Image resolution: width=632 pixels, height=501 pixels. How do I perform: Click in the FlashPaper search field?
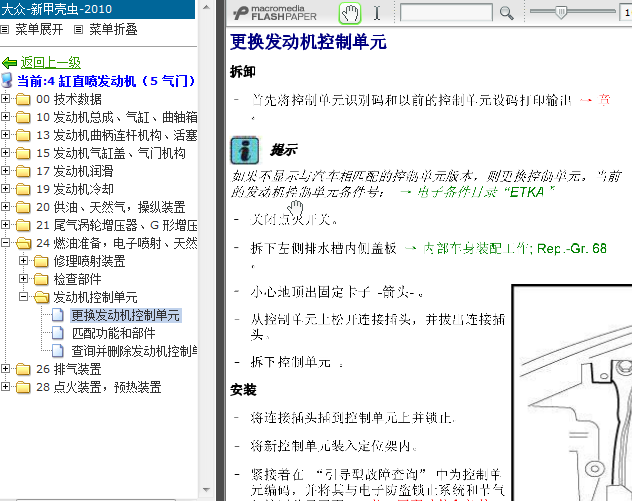click(446, 12)
